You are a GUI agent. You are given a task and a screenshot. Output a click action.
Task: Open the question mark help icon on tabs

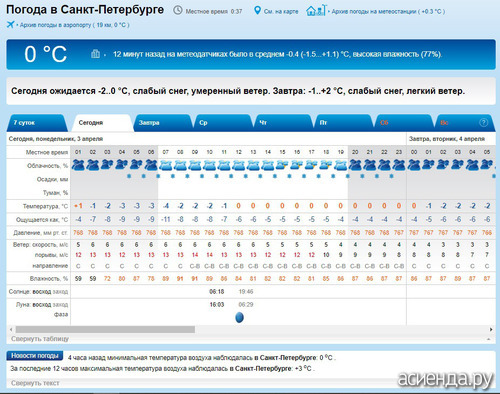pos(483,122)
